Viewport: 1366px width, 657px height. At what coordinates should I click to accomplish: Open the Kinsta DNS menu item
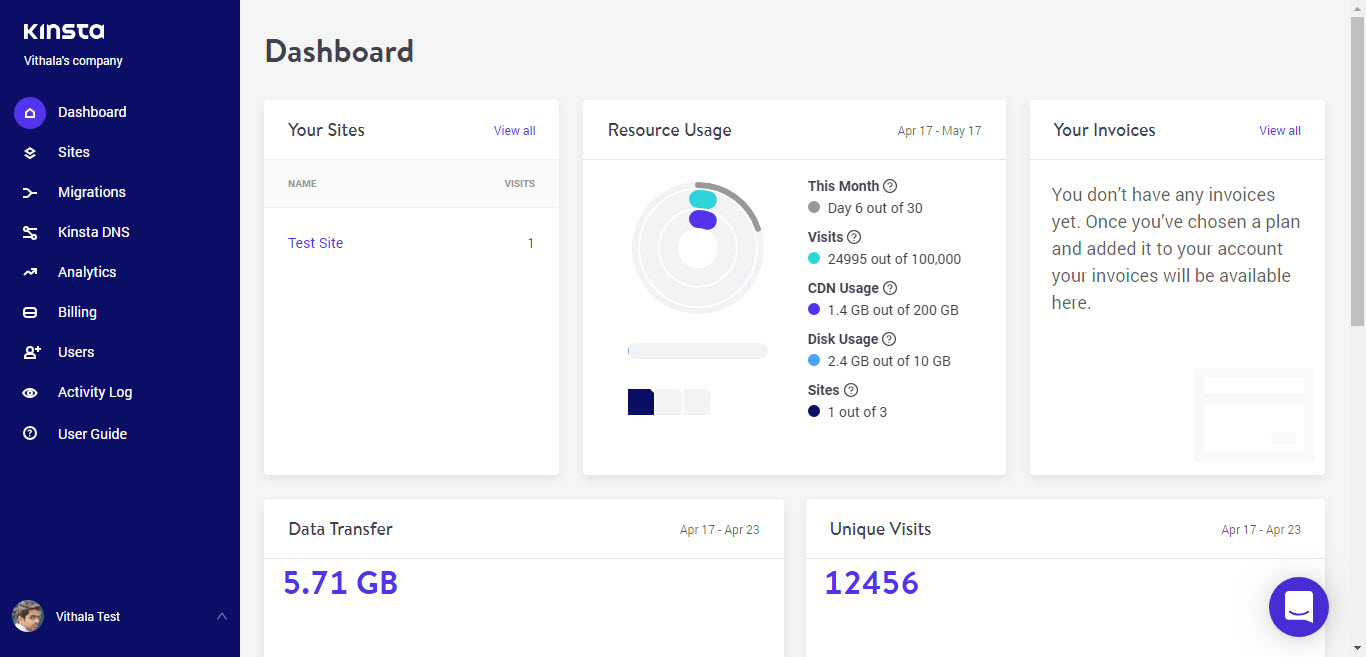[x=94, y=232]
